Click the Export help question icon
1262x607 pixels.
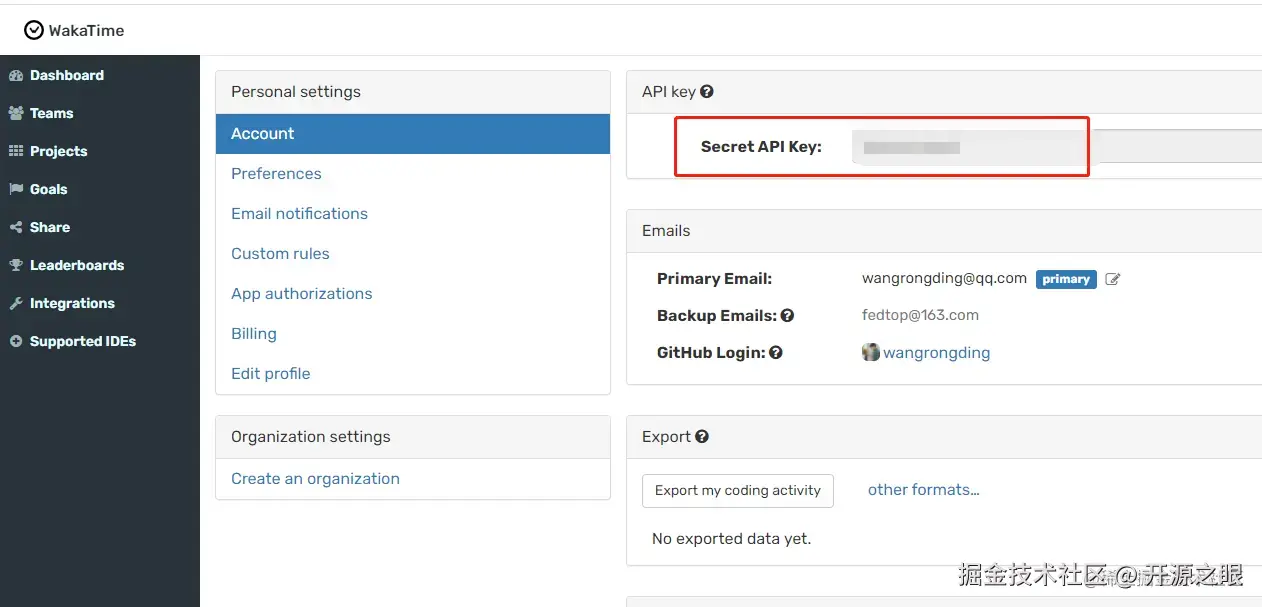tap(702, 437)
